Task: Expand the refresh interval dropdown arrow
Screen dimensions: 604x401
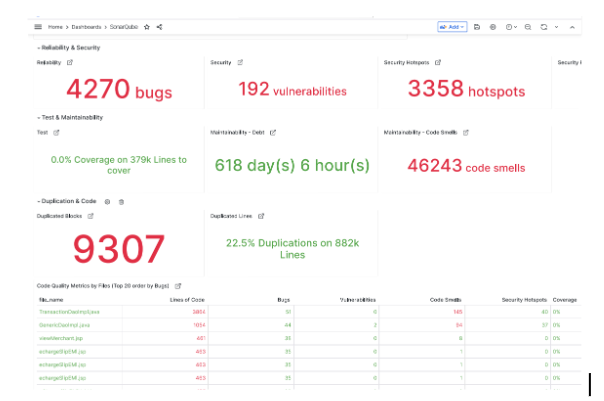Action: coord(555,27)
